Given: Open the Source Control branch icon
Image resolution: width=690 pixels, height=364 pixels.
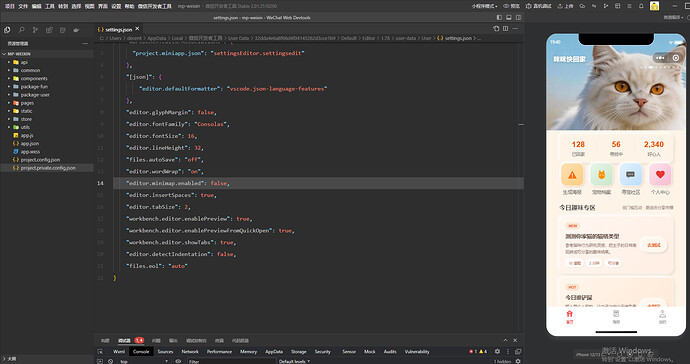Looking at the screenshot, I should click(35, 30).
